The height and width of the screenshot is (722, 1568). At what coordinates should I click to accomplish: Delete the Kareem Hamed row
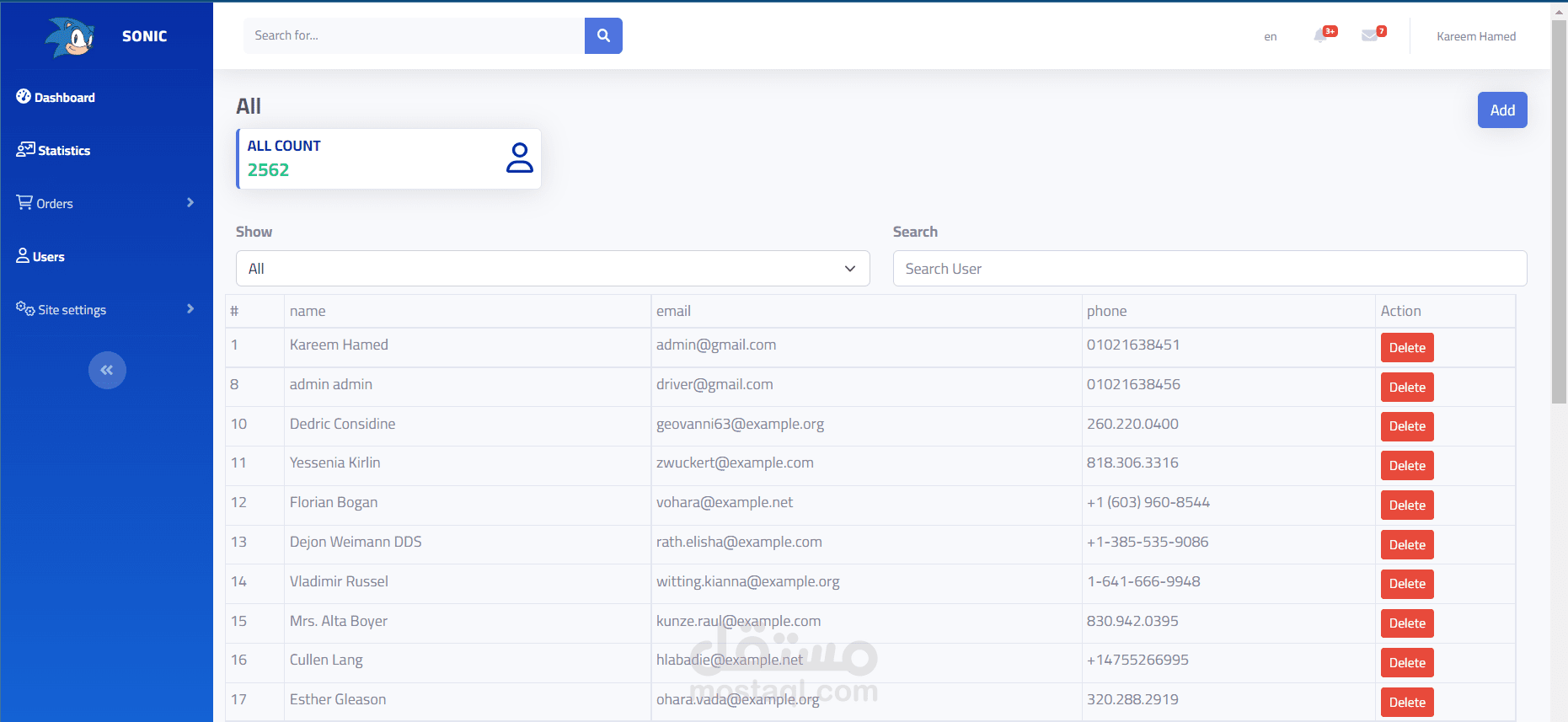point(1407,348)
